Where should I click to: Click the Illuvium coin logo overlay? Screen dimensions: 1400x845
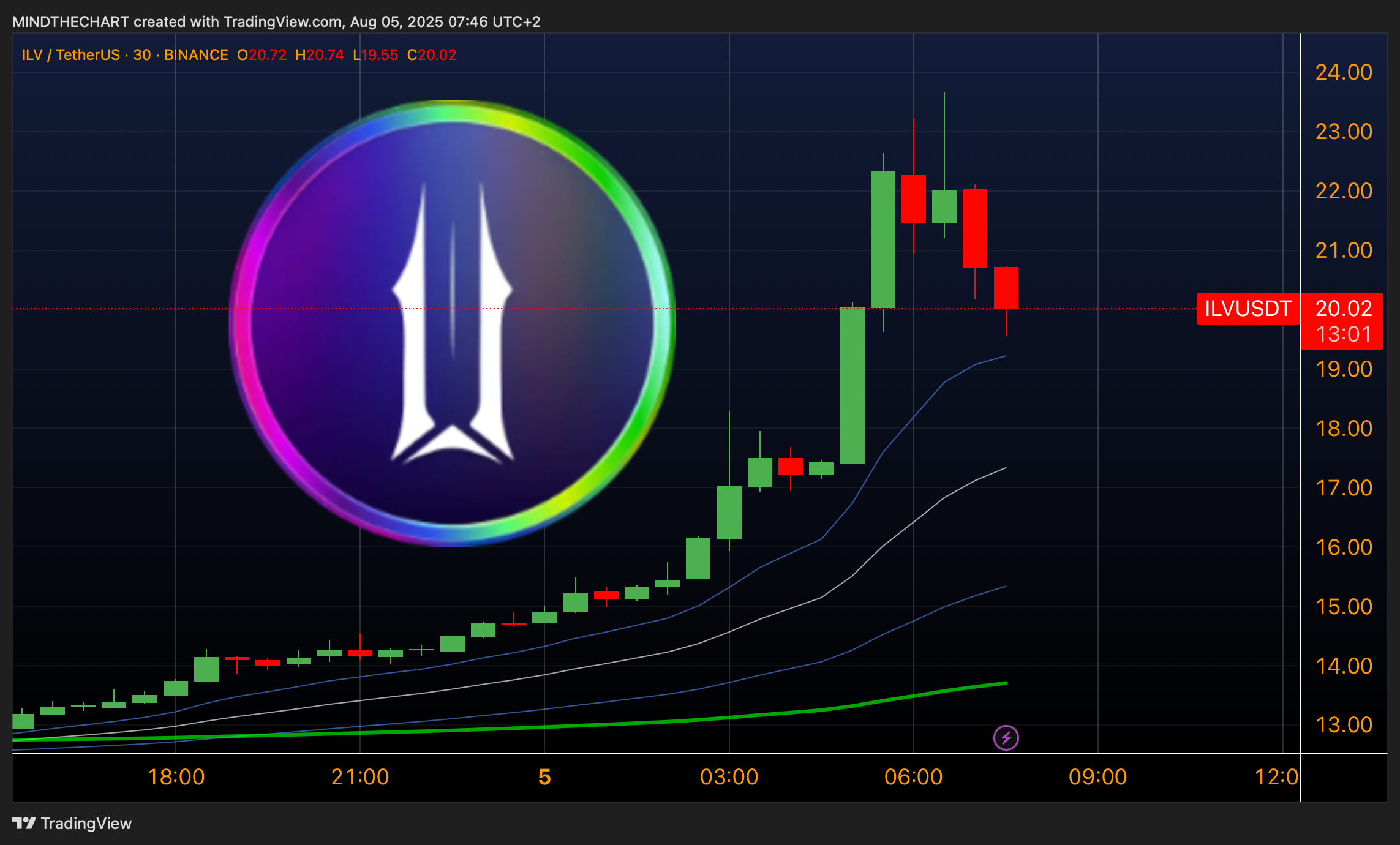[x=453, y=323]
